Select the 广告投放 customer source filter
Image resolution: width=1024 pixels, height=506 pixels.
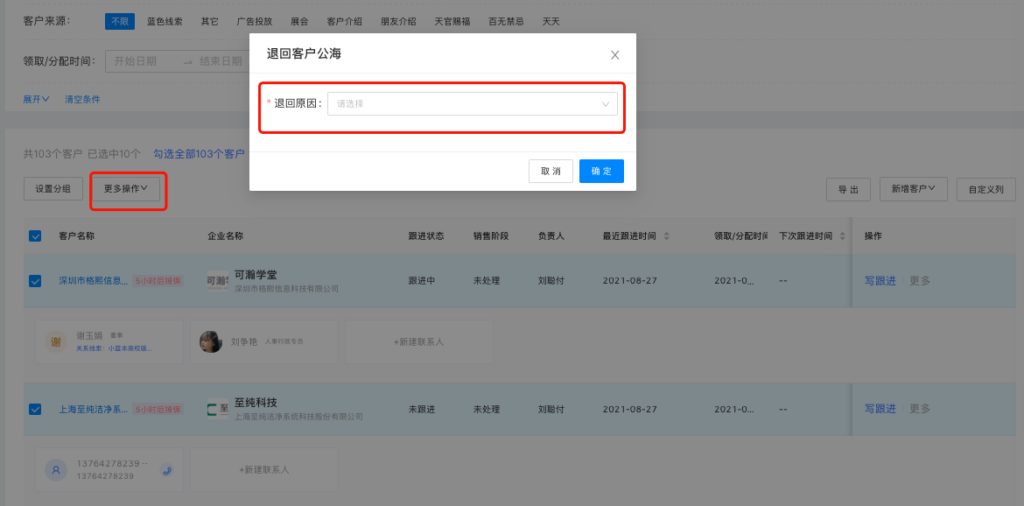point(254,21)
